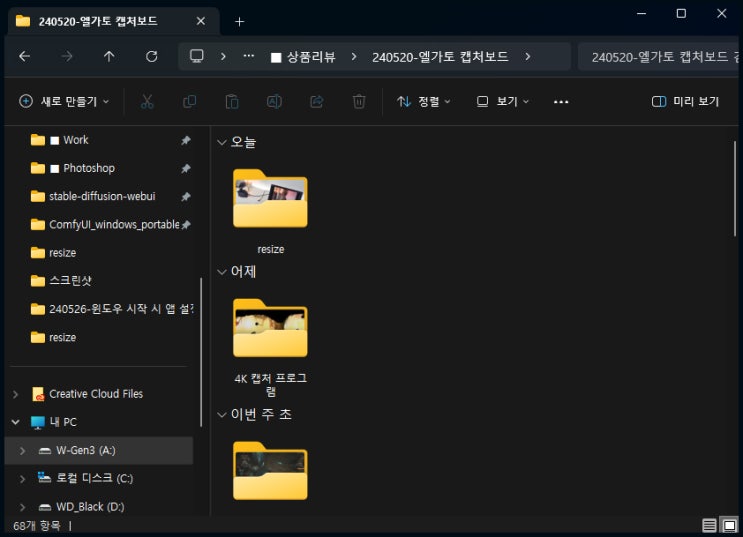Expand Creative Cloud Files tree node
This screenshot has height=537, width=743.
pyautogui.click(x=16, y=394)
